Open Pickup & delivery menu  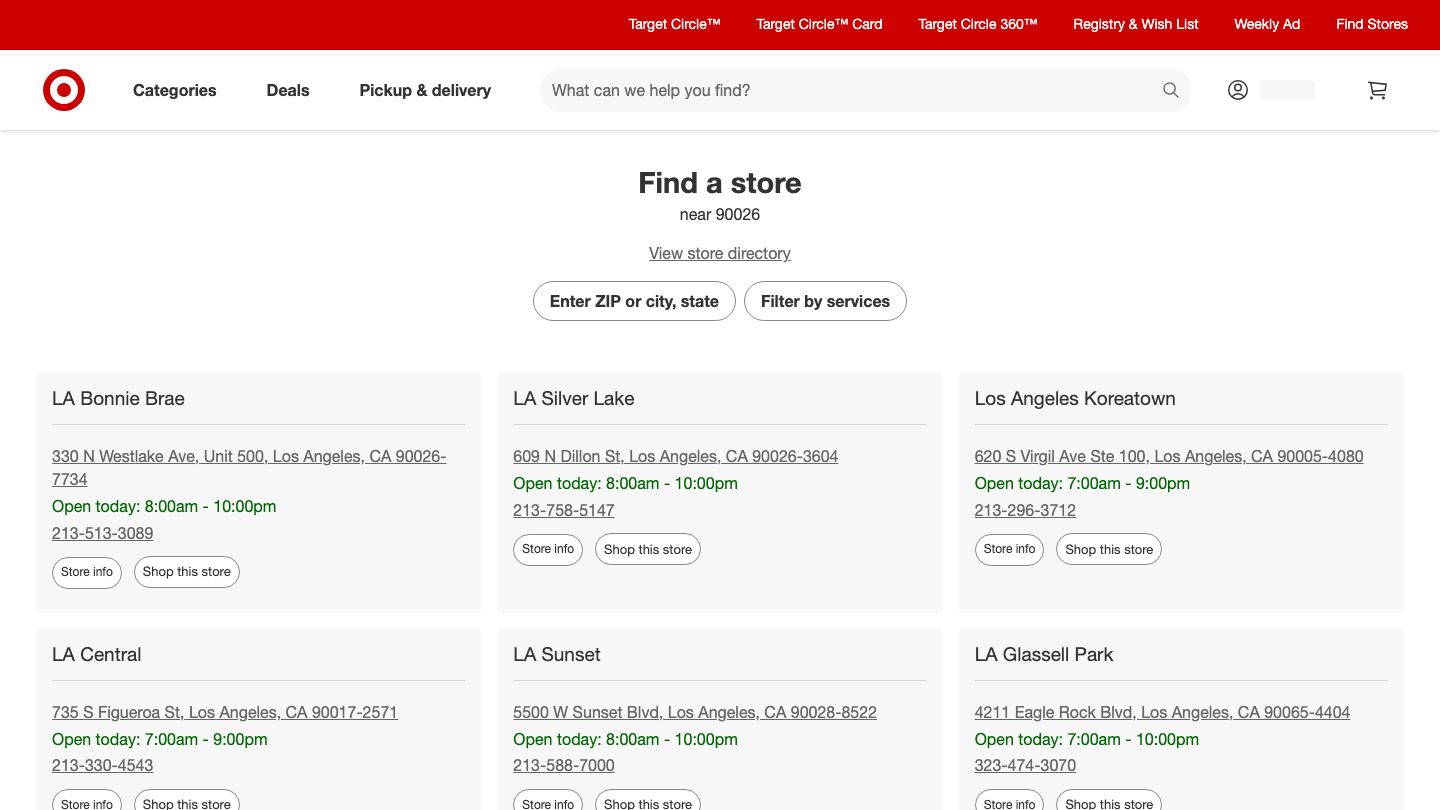pos(425,90)
